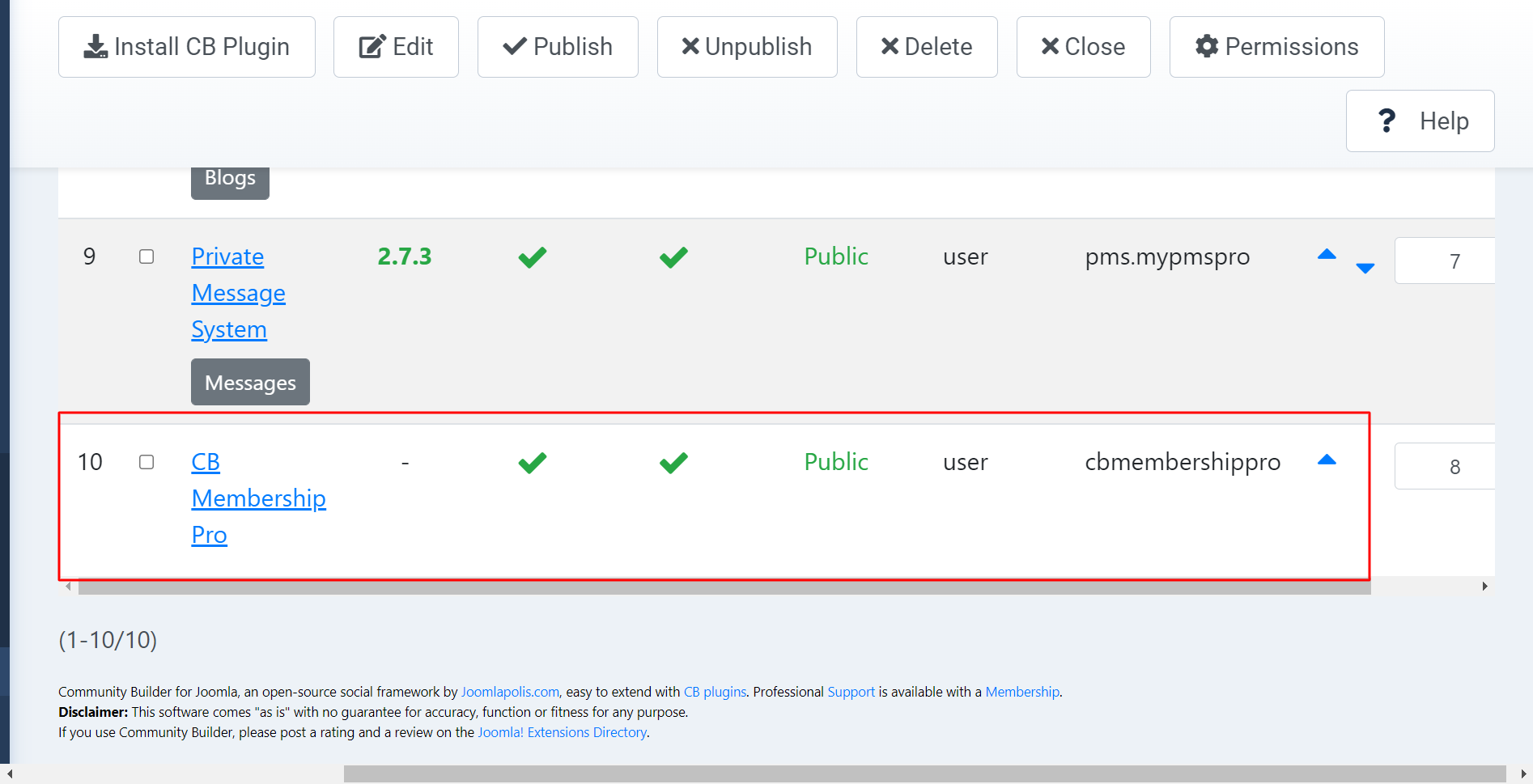Toggle installed checkmark for Private Message System
Viewport: 1533px width, 784px height.
pyautogui.click(x=533, y=257)
